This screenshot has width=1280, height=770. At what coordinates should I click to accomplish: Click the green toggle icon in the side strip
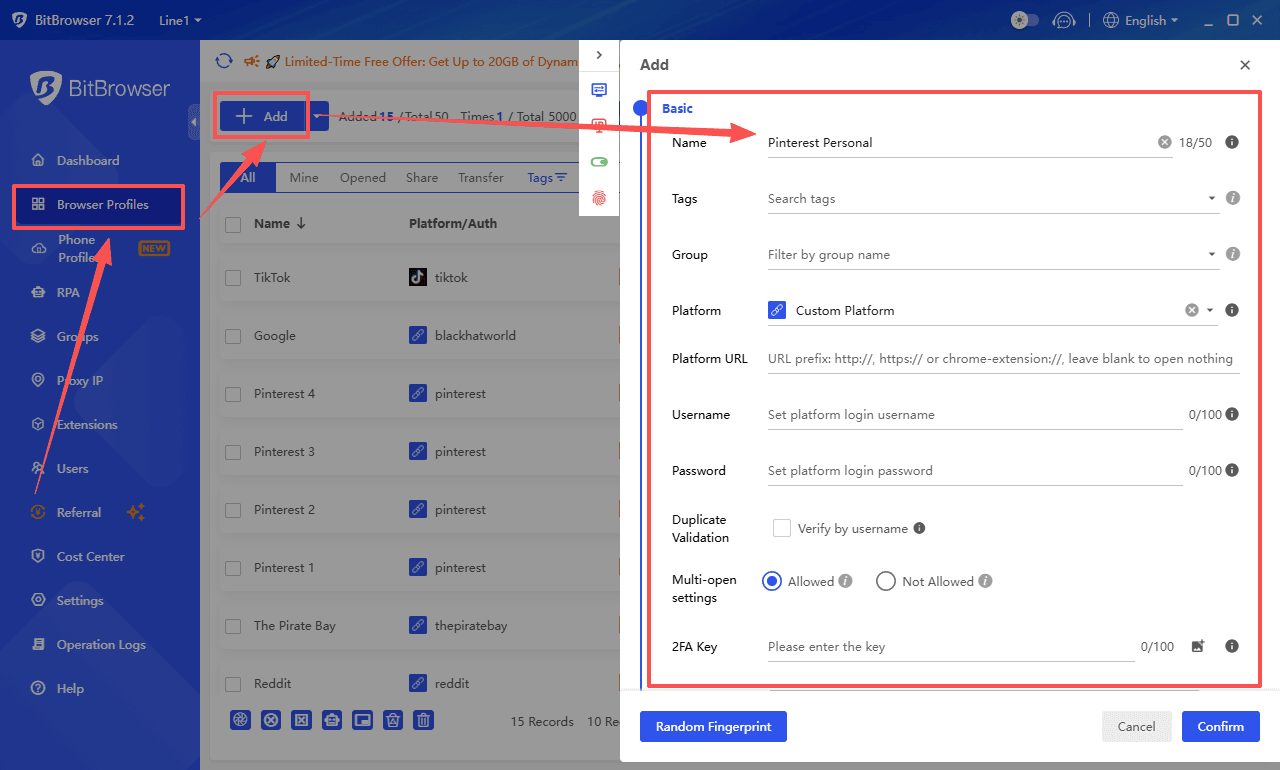point(599,161)
